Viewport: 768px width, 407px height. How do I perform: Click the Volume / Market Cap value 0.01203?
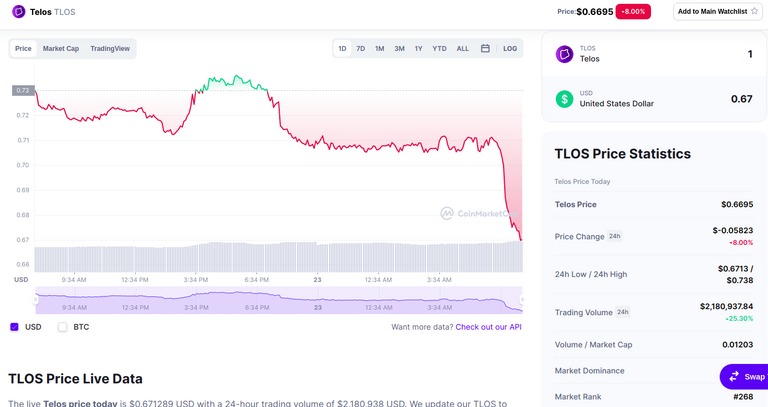tap(738, 344)
